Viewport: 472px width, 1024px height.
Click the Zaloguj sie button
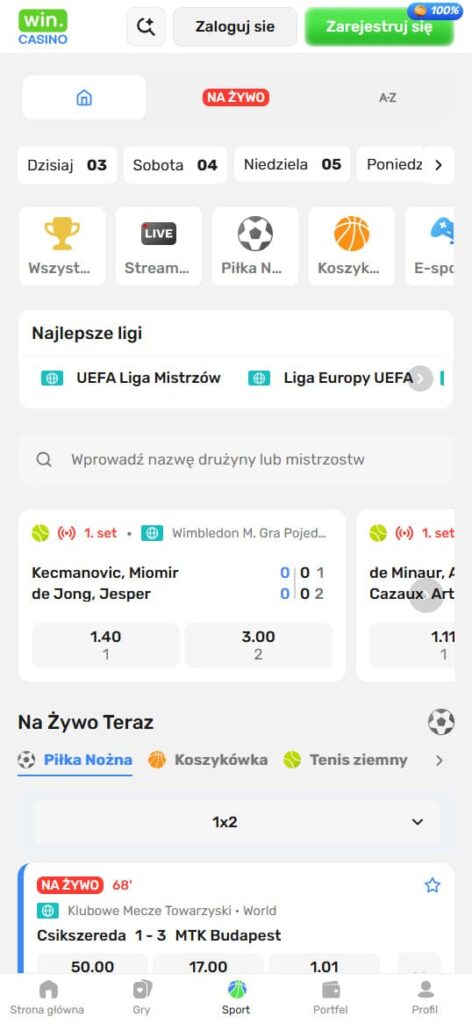(x=235, y=27)
